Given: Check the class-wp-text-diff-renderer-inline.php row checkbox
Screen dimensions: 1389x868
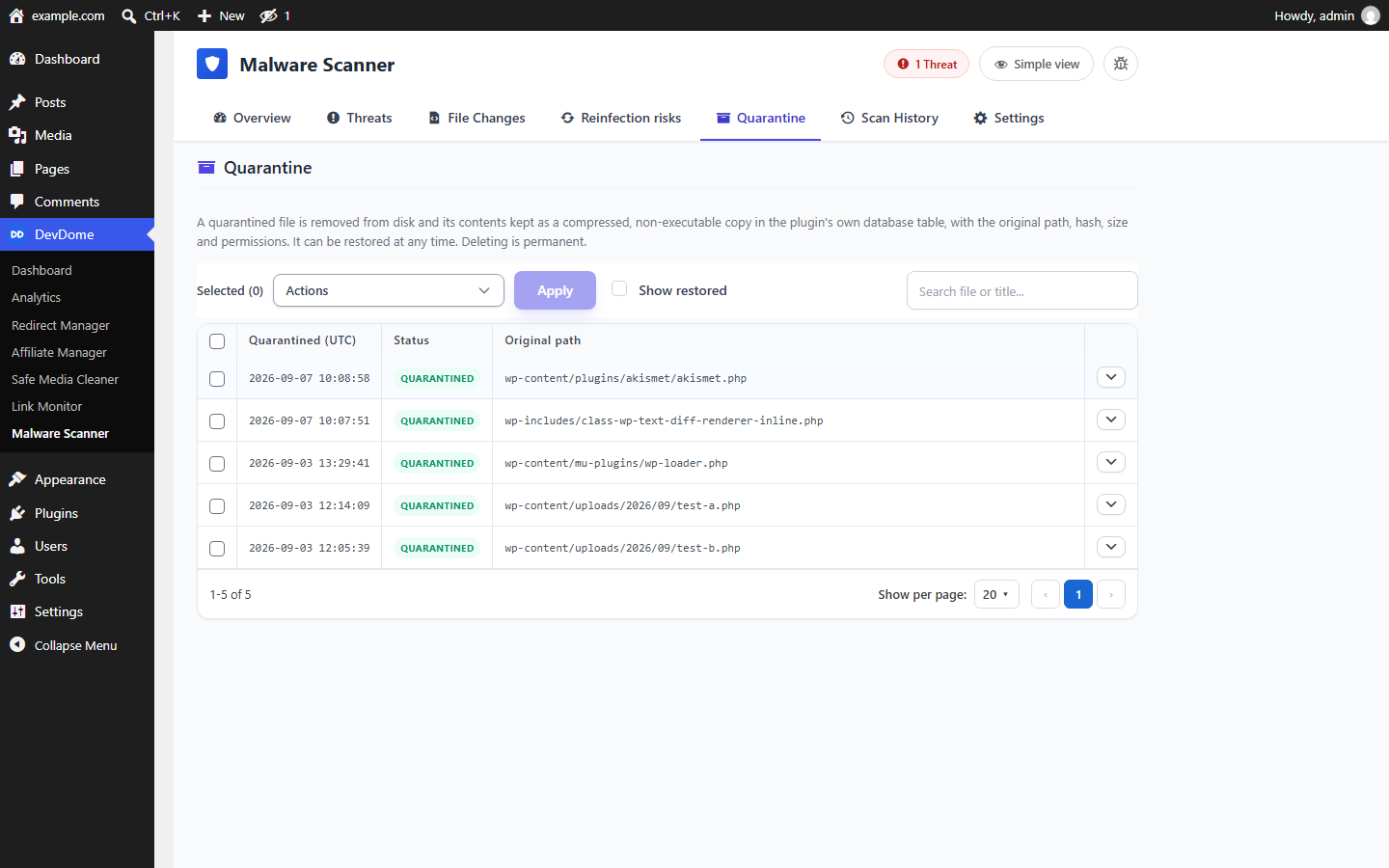Looking at the screenshot, I should tap(217, 421).
